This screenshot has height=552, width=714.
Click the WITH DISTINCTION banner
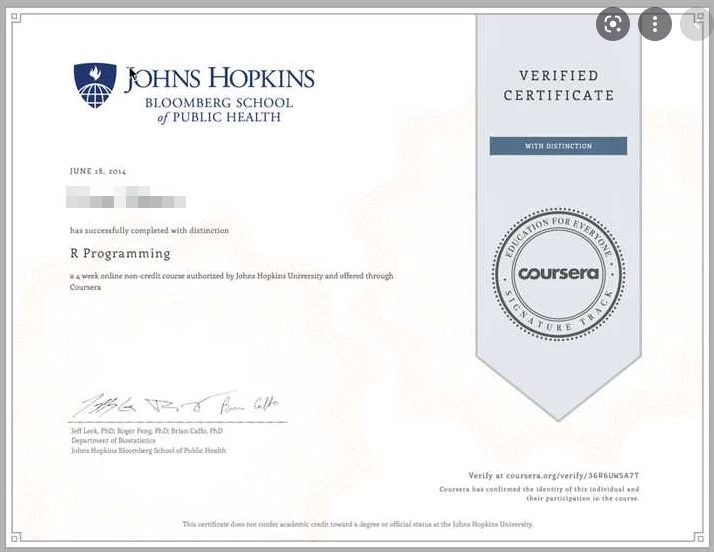click(558, 146)
